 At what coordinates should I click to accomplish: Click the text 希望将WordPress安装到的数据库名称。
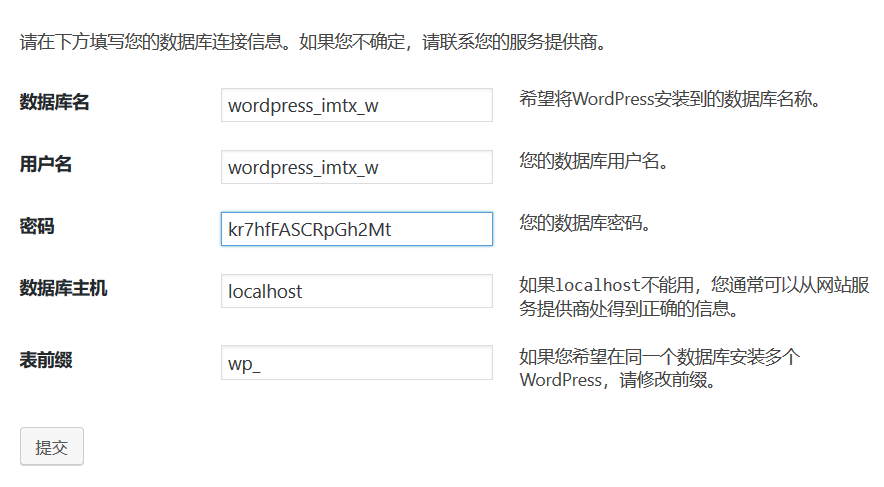click(x=670, y=99)
